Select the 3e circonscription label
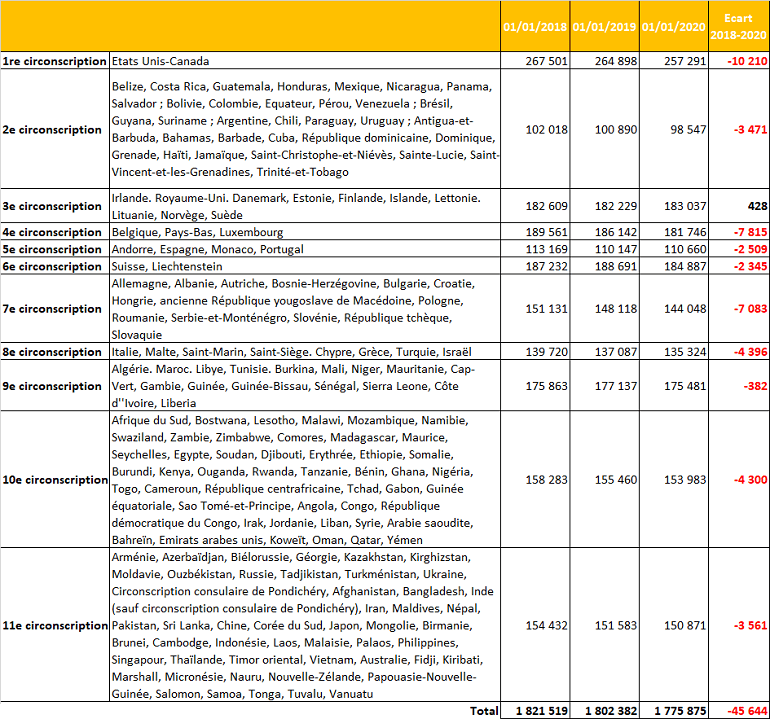Viewport: 770px width, 719px height. pyautogui.click(x=52, y=206)
